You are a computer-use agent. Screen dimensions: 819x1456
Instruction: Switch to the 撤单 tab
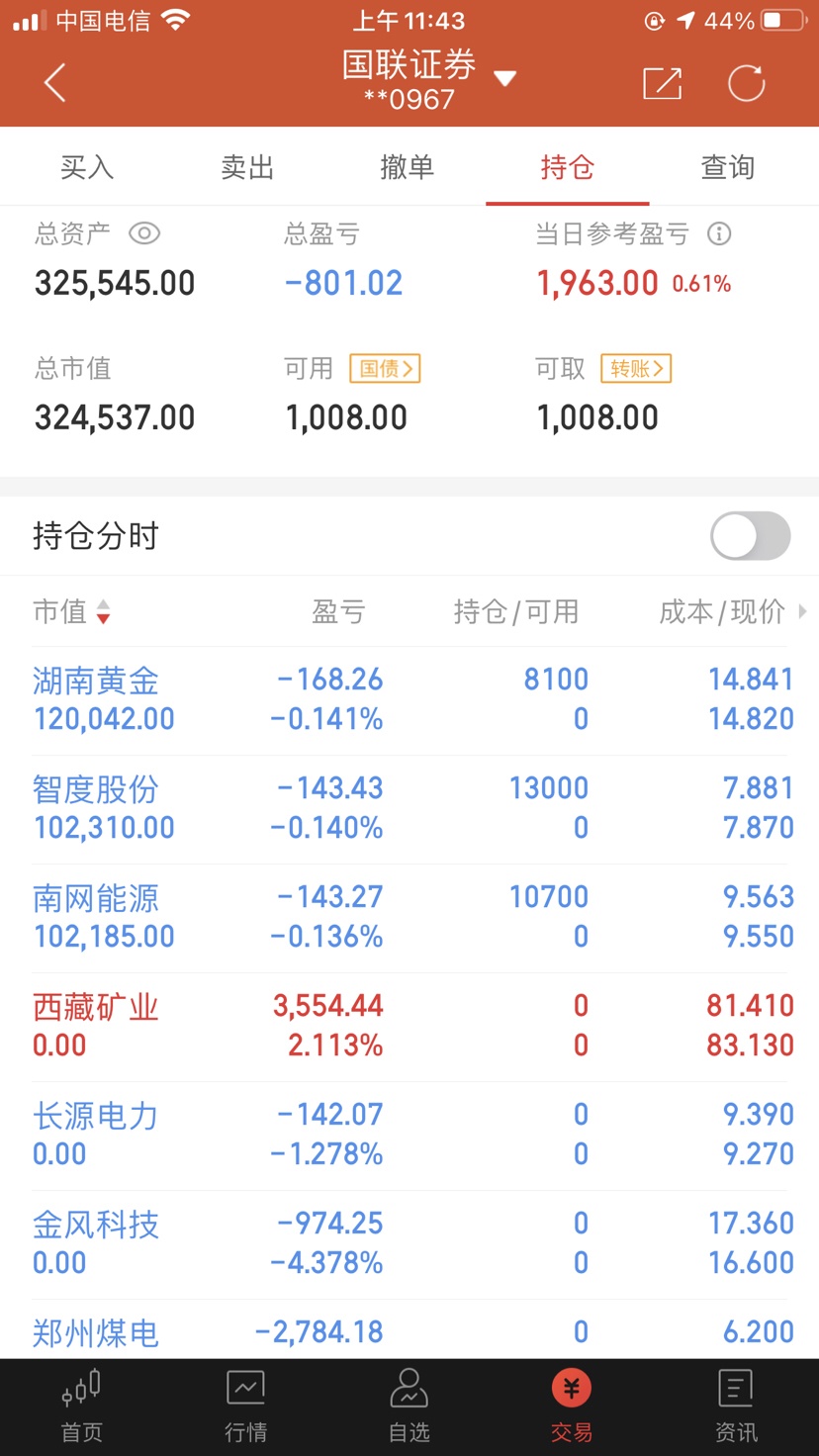[408, 167]
